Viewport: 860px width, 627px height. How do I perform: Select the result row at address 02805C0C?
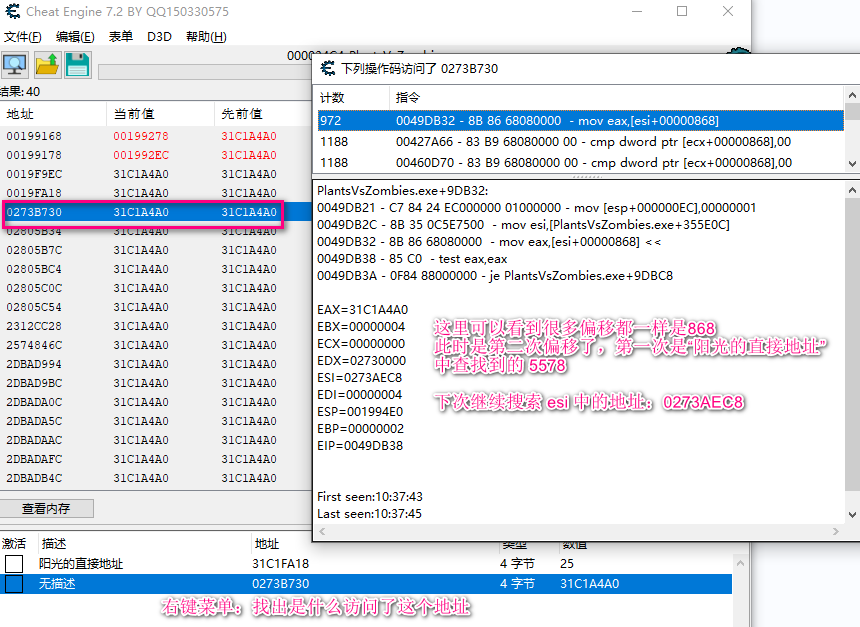[x=156, y=288]
